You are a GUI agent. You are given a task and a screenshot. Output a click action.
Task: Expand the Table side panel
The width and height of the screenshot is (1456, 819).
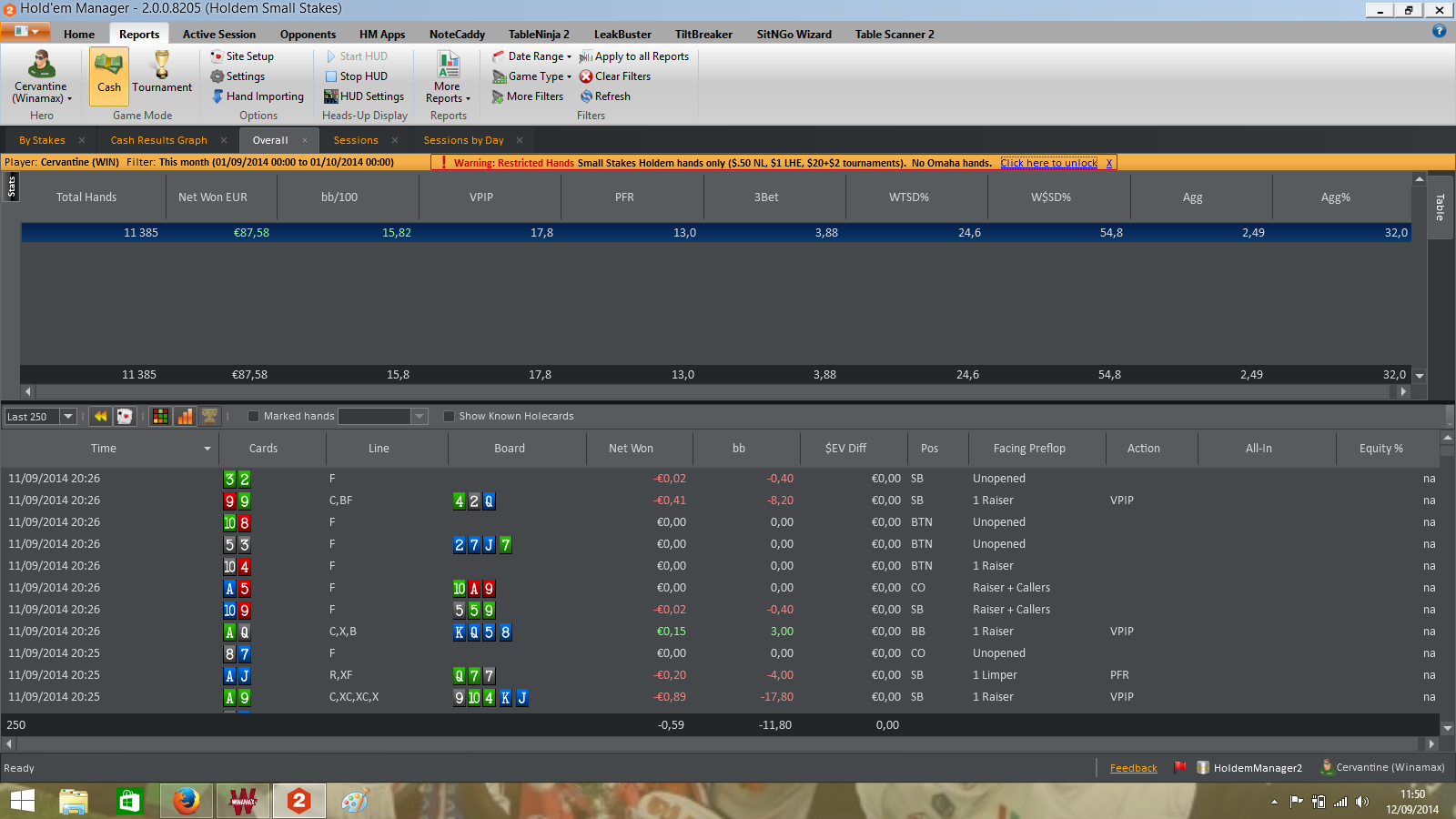point(1440,207)
